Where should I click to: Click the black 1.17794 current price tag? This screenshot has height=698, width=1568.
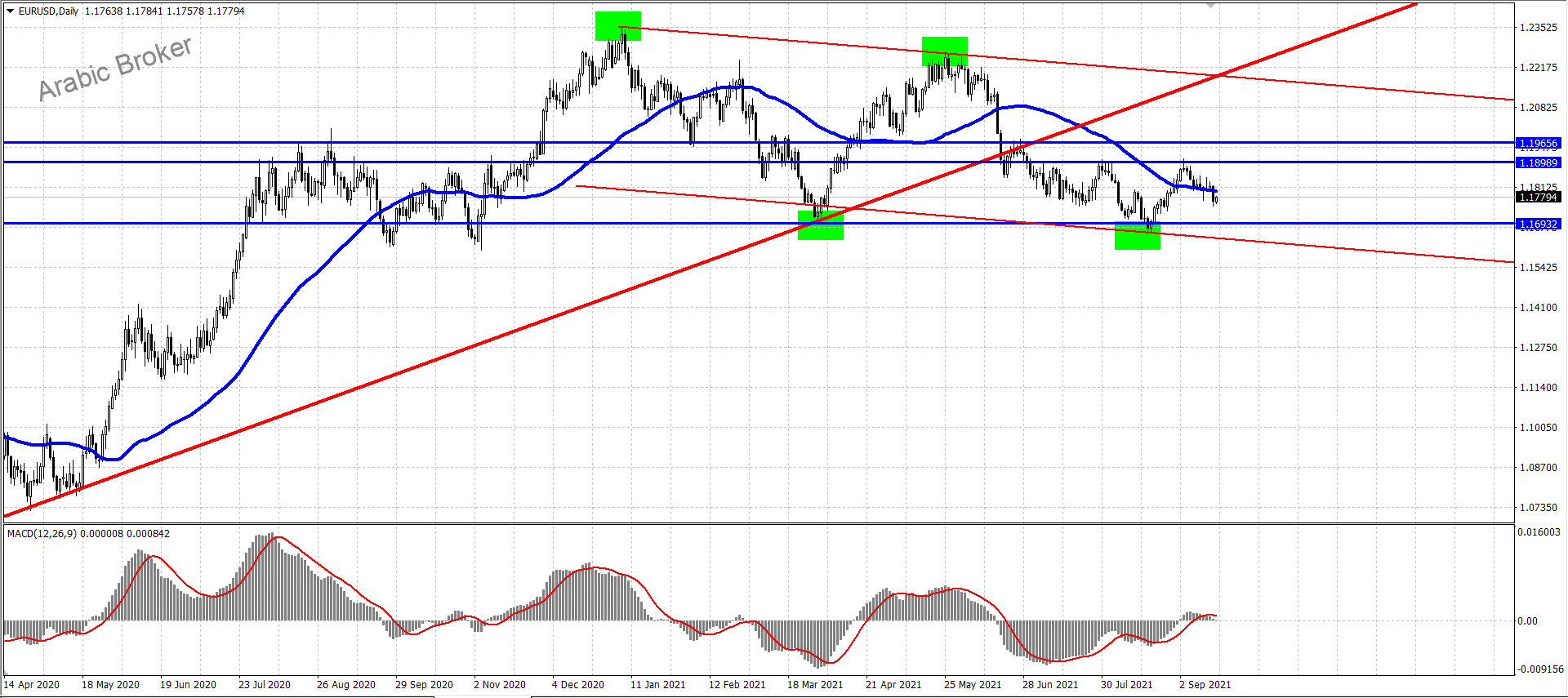[x=1538, y=197]
